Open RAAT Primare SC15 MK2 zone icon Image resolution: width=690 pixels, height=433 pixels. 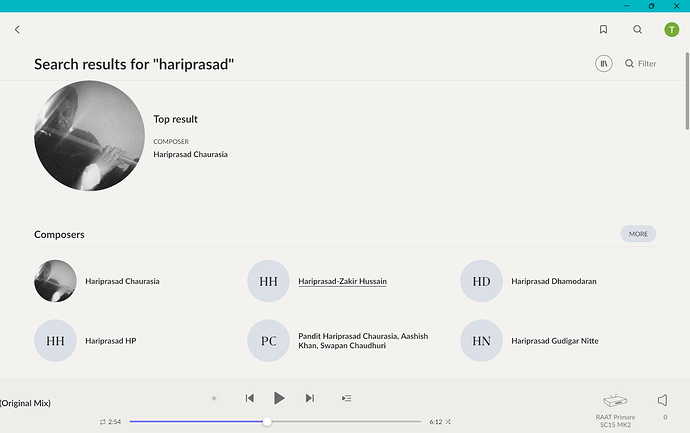615,400
